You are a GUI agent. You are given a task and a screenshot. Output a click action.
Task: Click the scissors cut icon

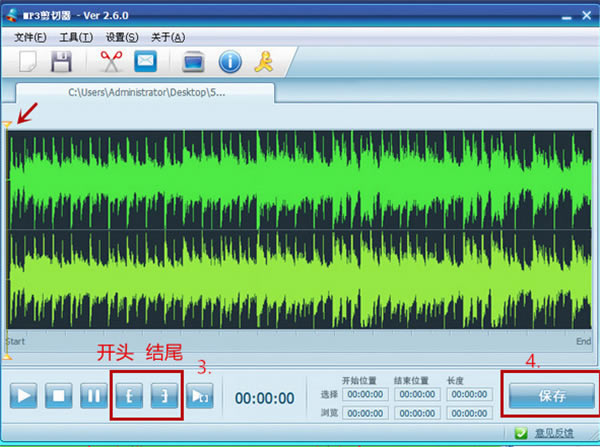click(111, 62)
